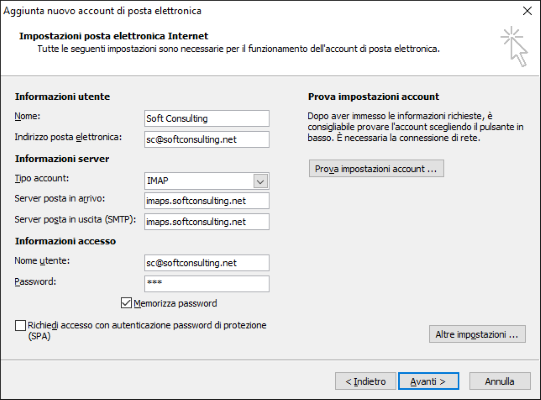Image resolution: width=541 pixels, height=400 pixels.
Task: Expand the Tipo account IMAP dropdown arrow
Action: pyautogui.click(x=260, y=181)
